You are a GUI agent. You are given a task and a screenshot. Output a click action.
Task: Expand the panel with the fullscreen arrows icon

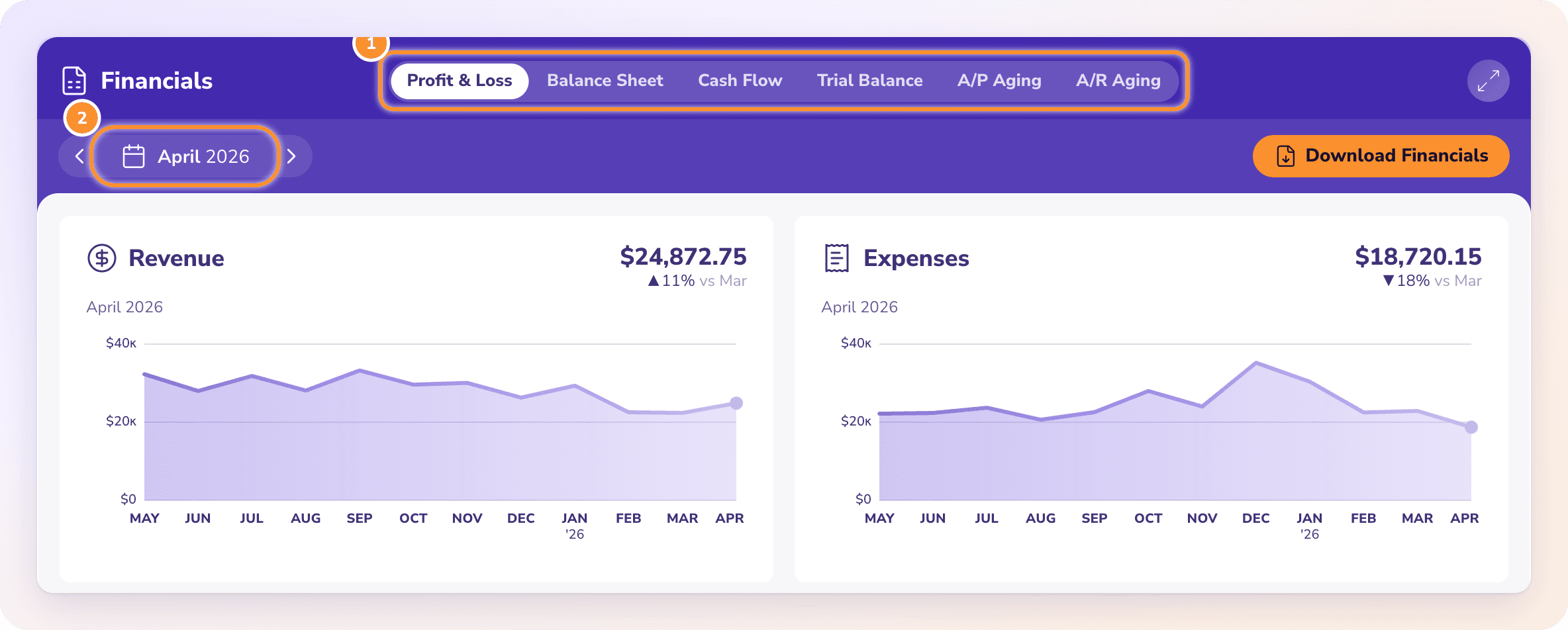tap(1488, 81)
